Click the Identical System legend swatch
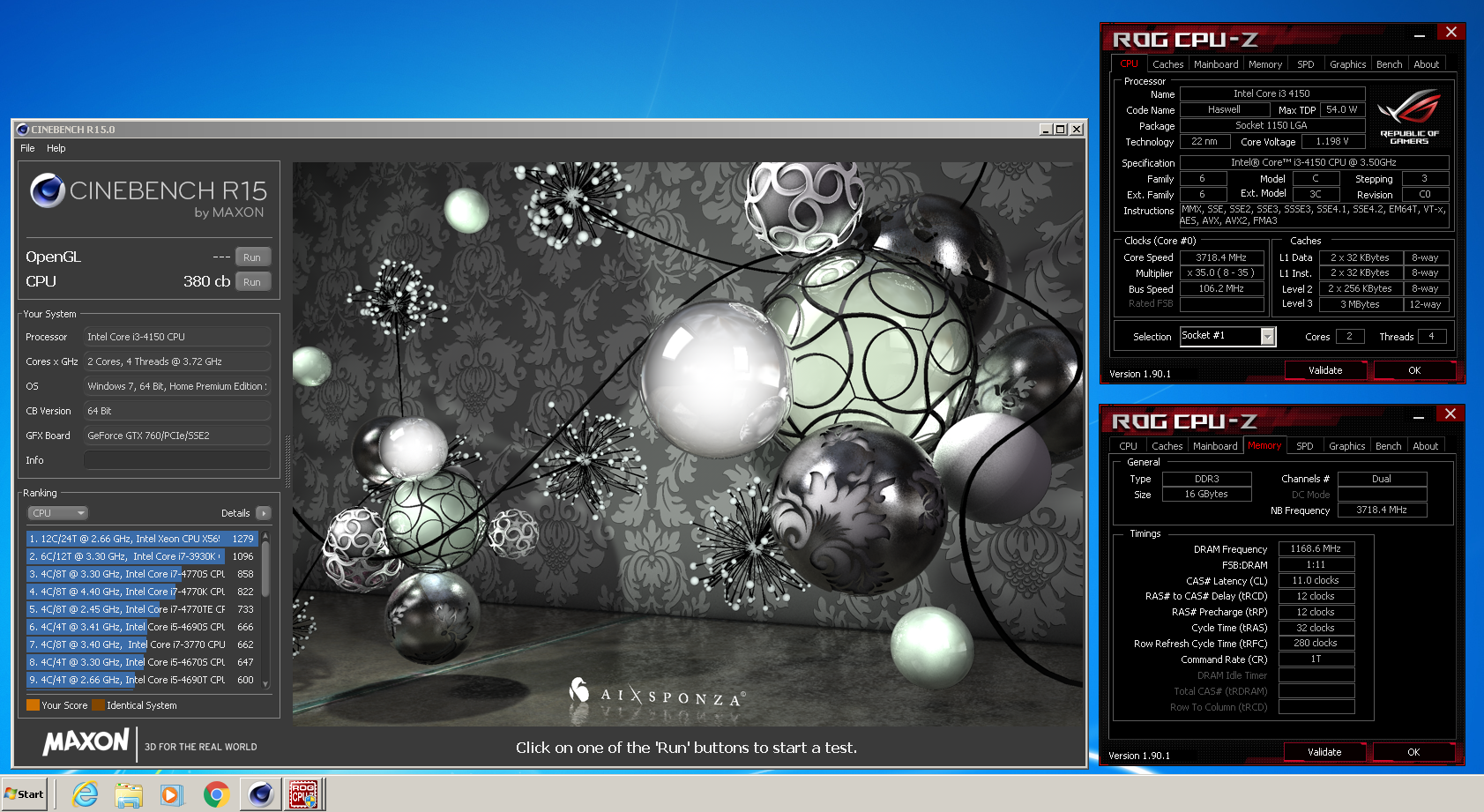The width and height of the screenshot is (1484, 812). (x=98, y=705)
